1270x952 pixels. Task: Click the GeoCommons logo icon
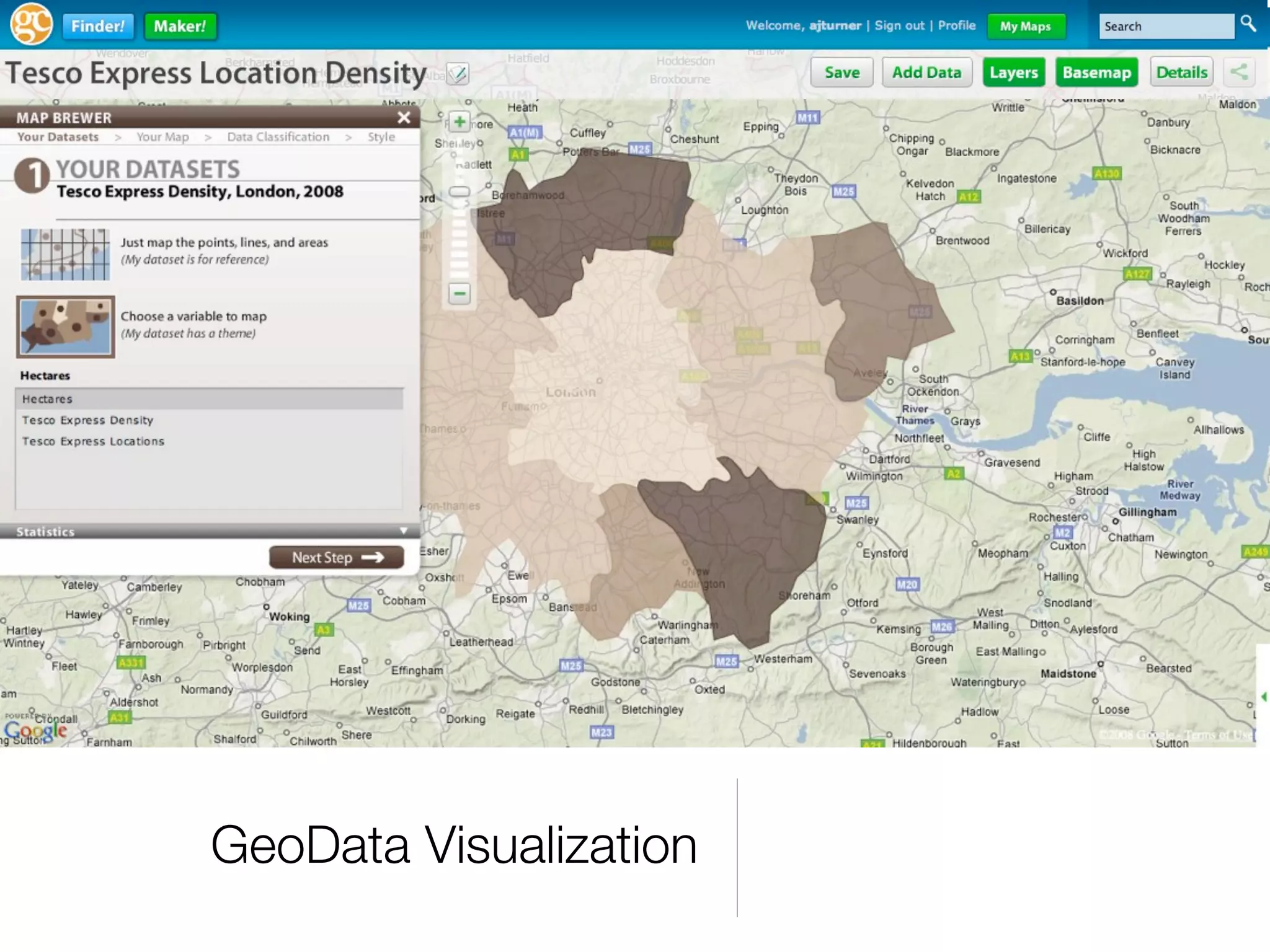point(31,24)
